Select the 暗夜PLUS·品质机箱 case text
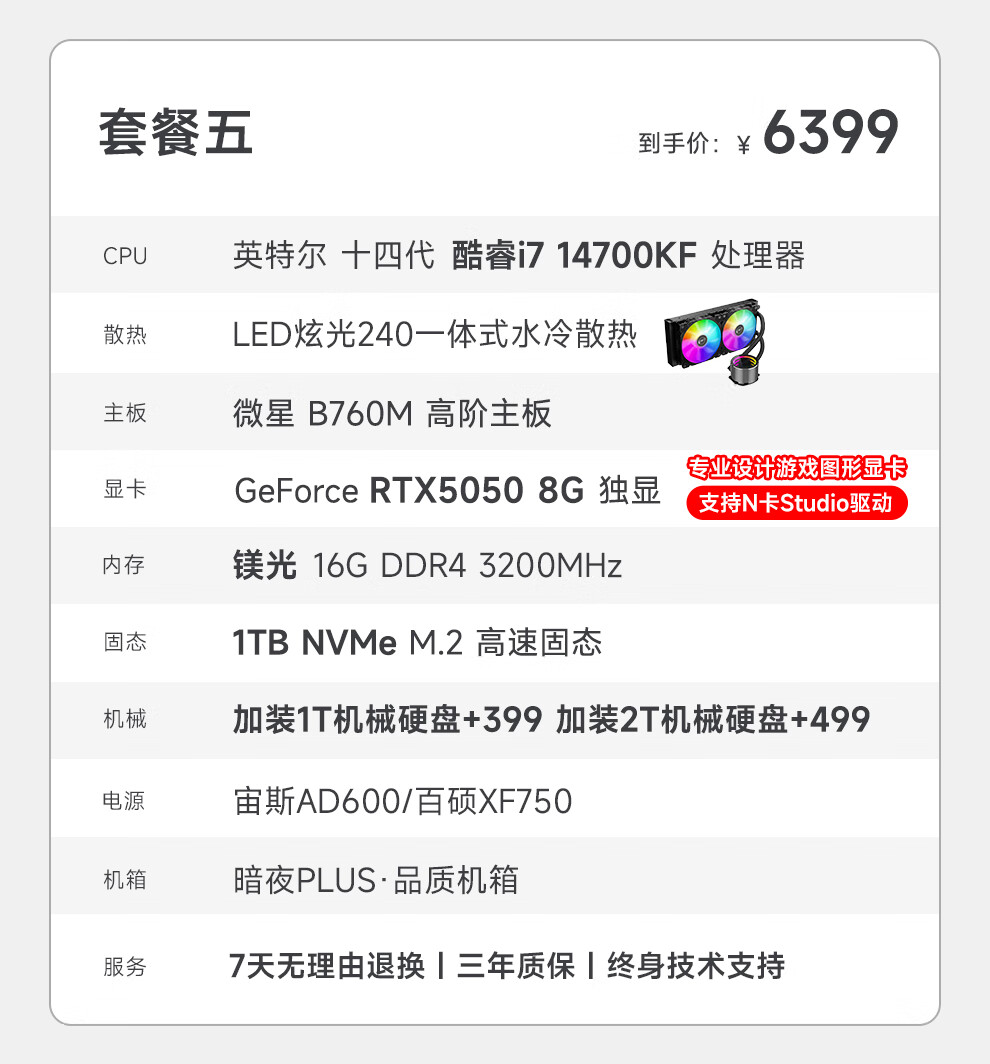This screenshot has width=990, height=1064. pyautogui.click(x=375, y=879)
